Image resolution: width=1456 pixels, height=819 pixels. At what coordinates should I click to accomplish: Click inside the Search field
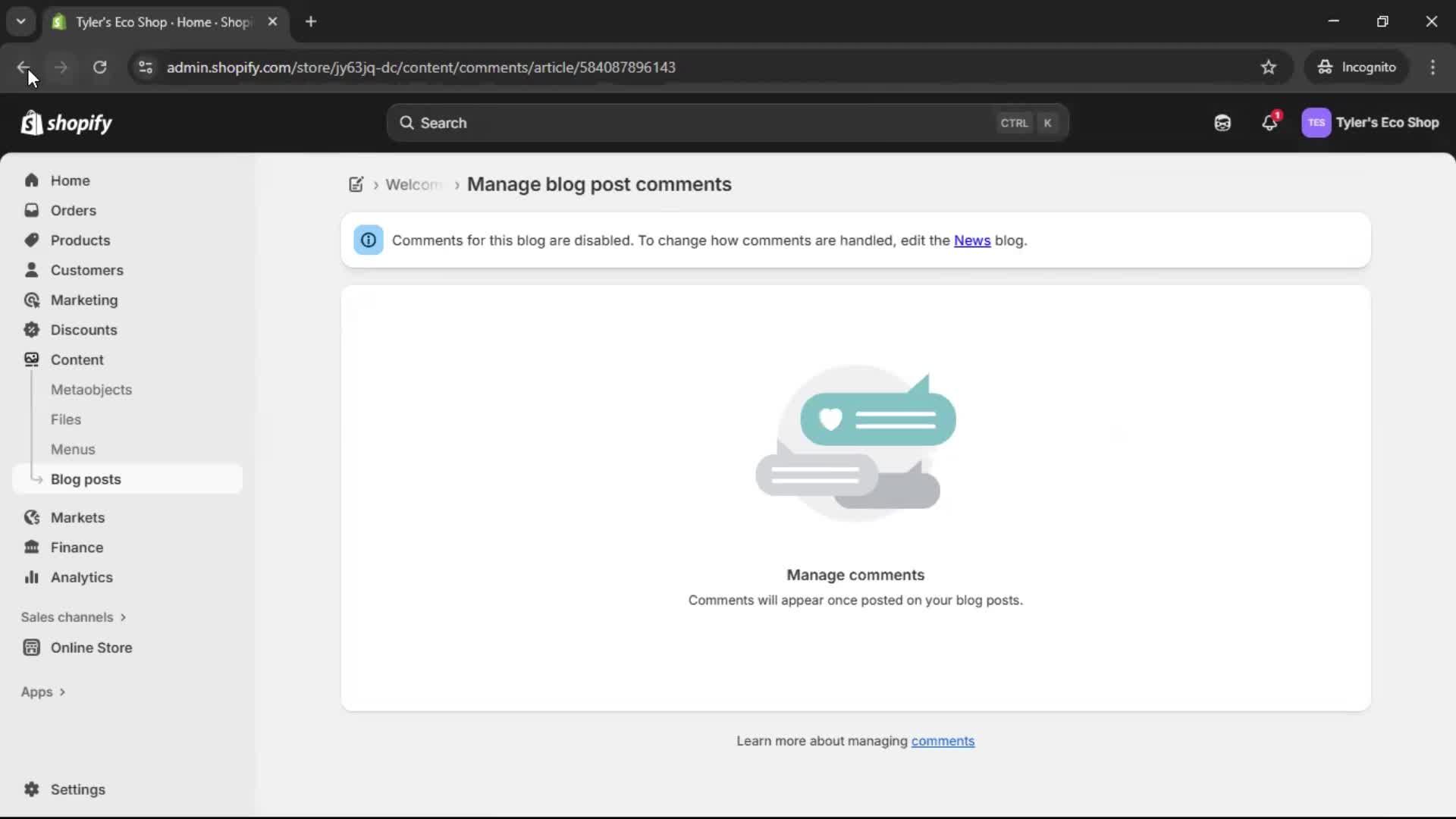click(x=682, y=122)
